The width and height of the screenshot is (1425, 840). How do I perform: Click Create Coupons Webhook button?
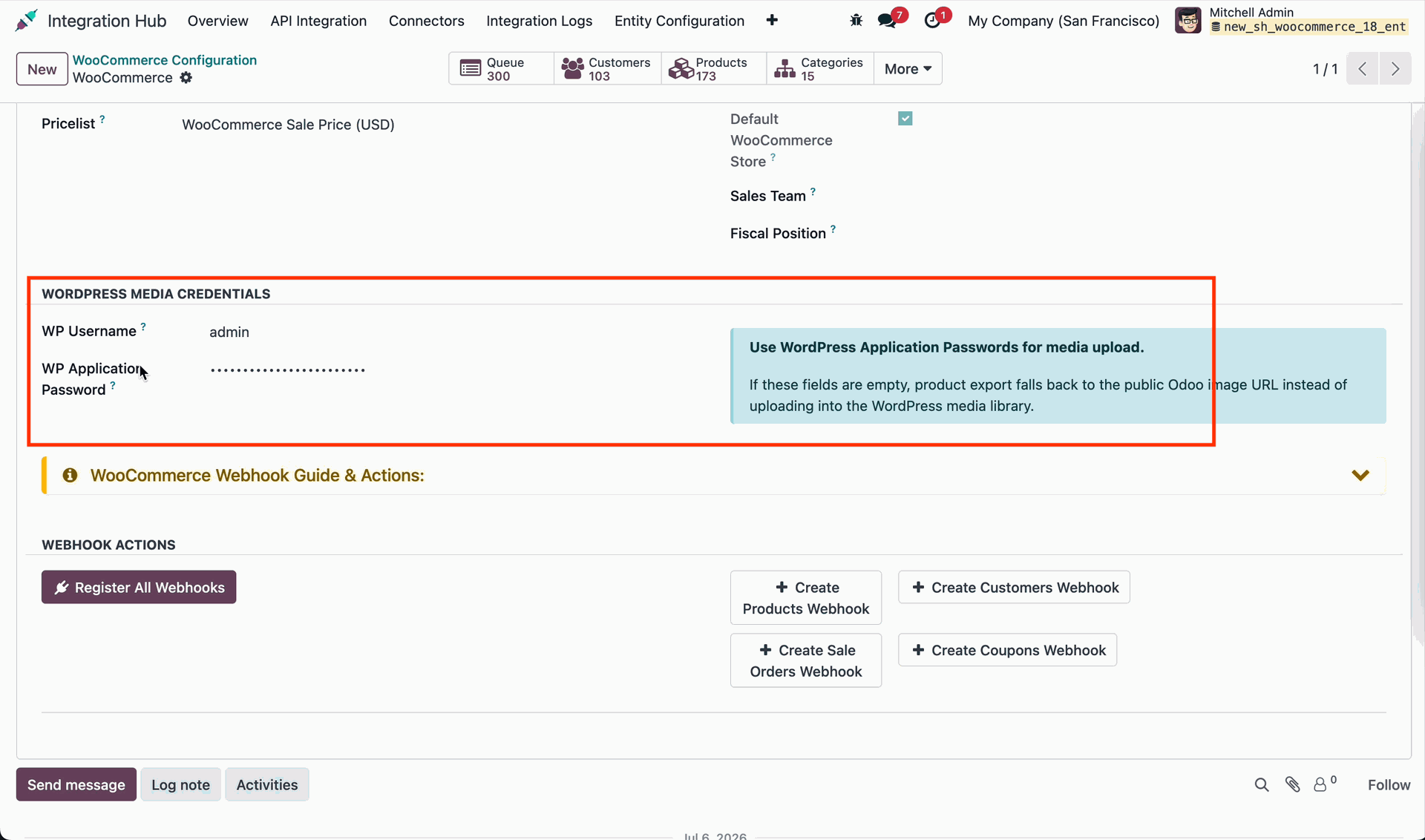[x=1008, y=650]
